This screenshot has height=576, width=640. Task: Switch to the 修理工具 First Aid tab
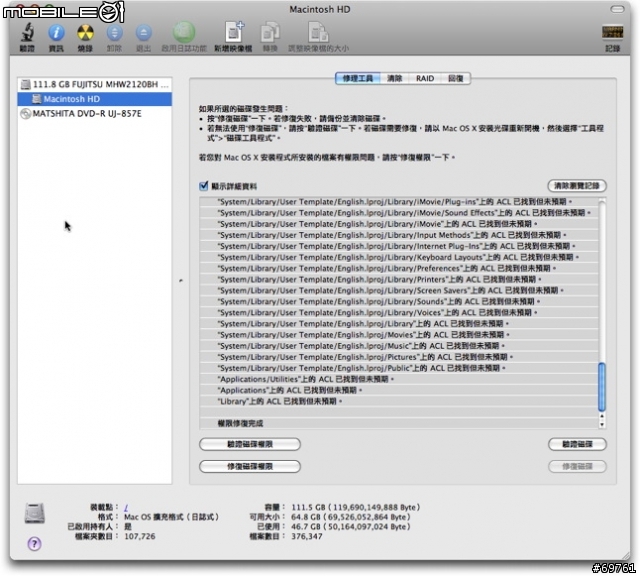358,78
